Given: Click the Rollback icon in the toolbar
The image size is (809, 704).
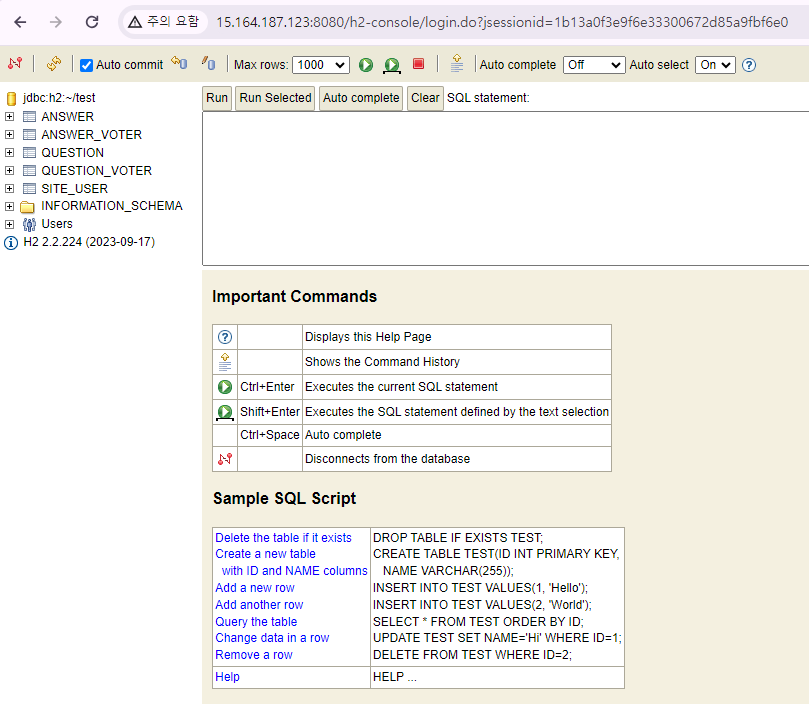Looking at the screenshot, I should tap(179, 63).
